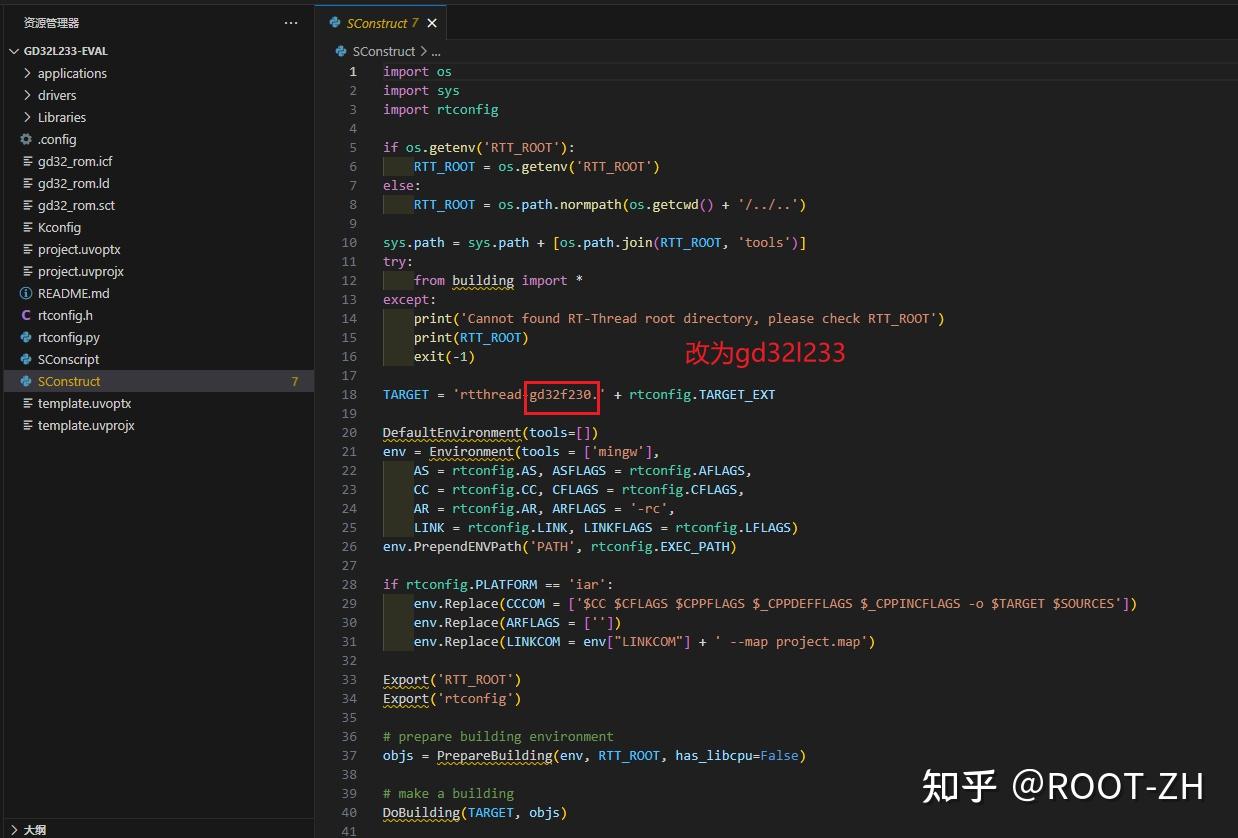Click the SConscript file icon

click(x=27, y=359)
